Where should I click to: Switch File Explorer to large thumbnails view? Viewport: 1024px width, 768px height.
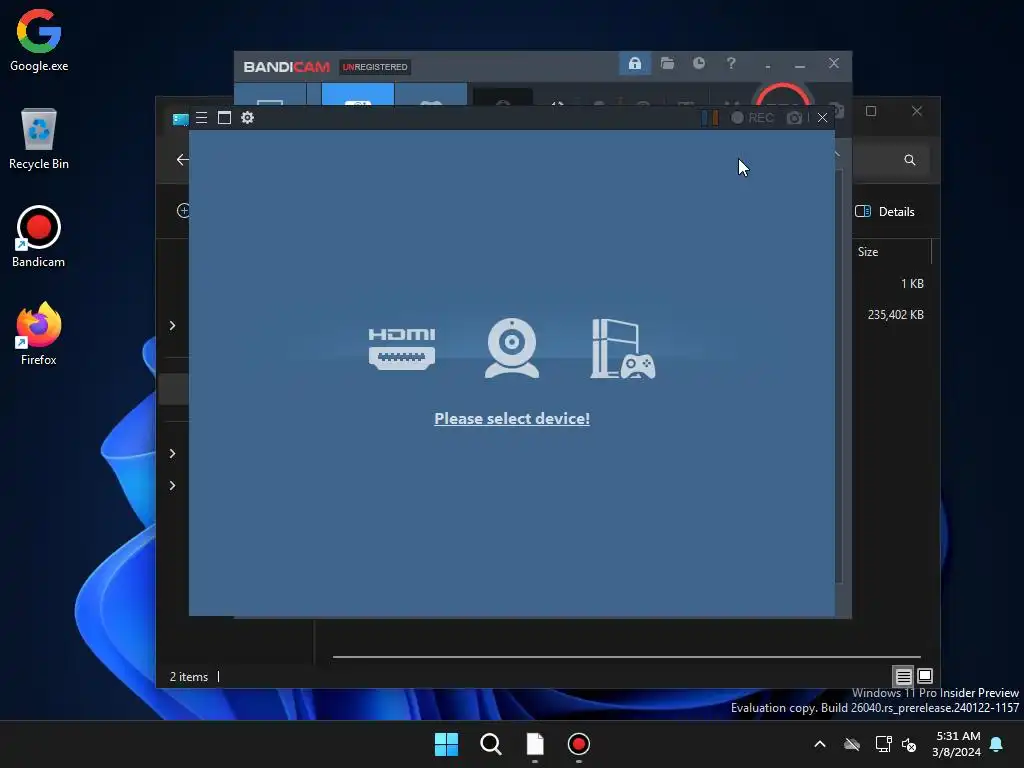click(x=925, y=676)
